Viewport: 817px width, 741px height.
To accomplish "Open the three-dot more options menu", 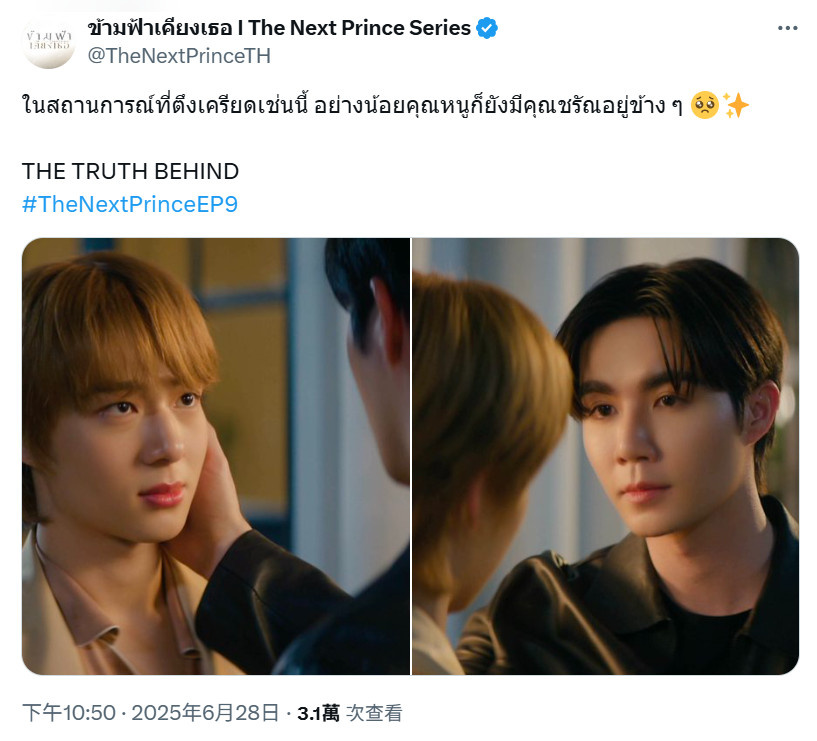I will 787,28.
